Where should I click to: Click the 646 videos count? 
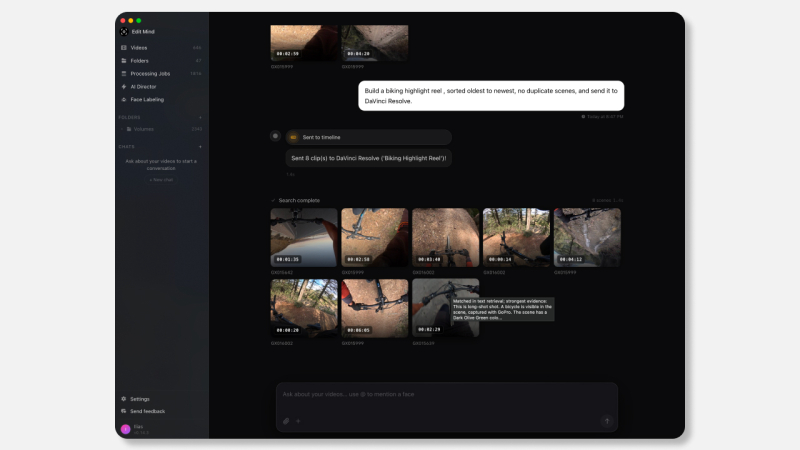pos(197,48)
